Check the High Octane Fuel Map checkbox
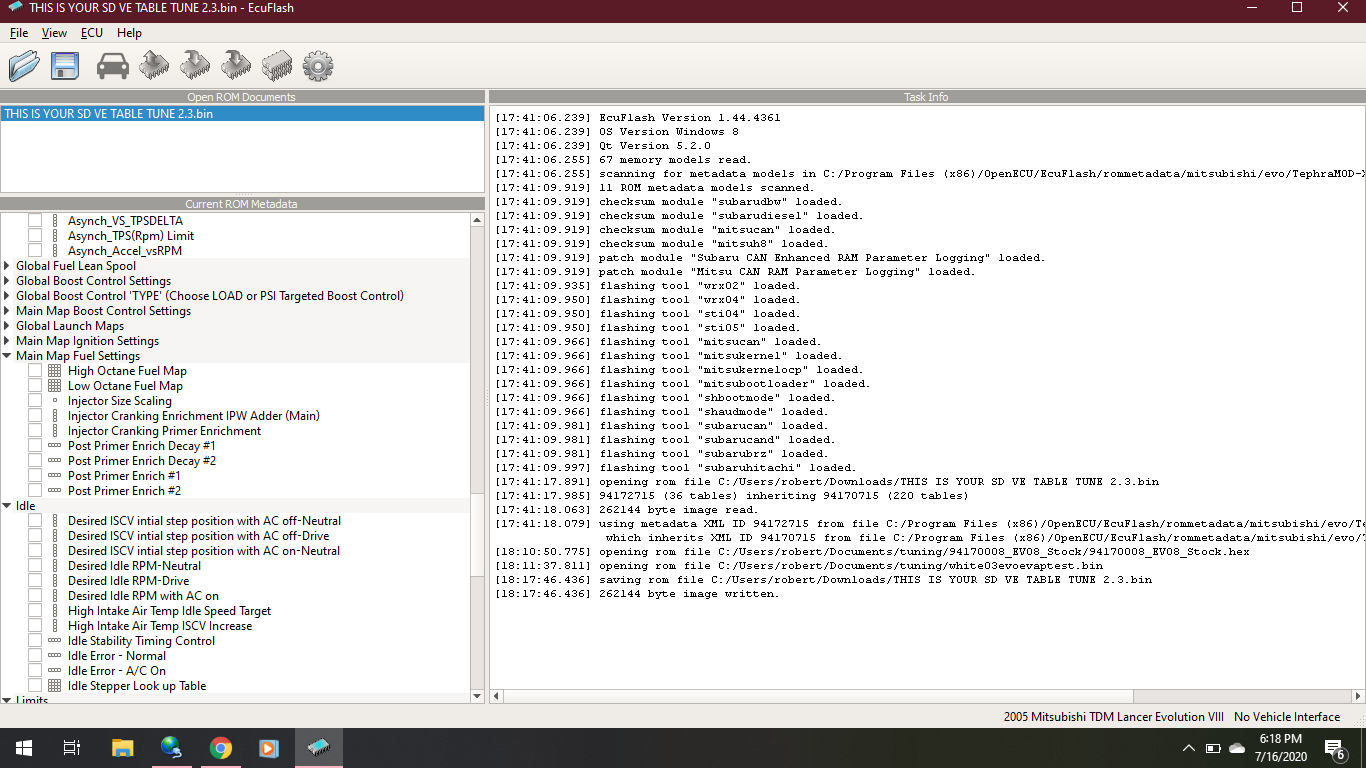The width and height of the screenshot is (1366, 768). point(35,371)
